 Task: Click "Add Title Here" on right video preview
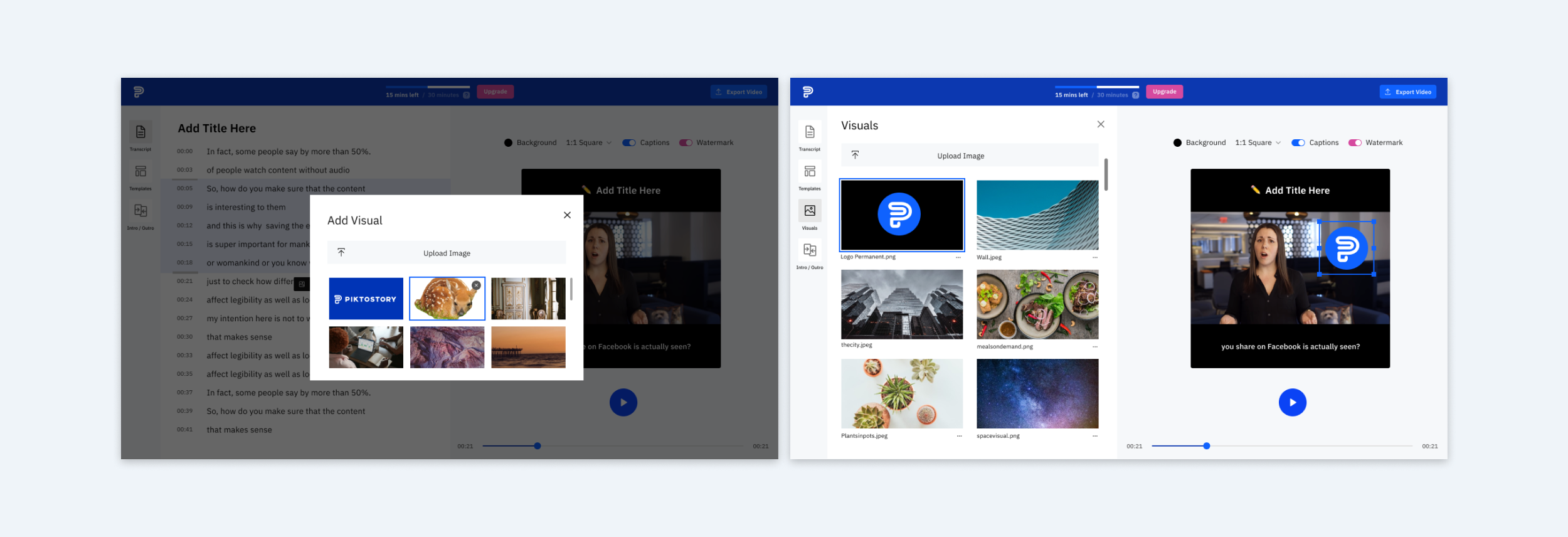tap(1297, 190)
